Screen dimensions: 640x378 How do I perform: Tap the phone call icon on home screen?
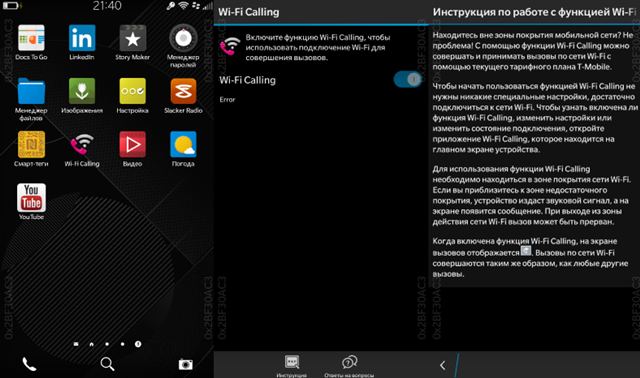tap(29, 364)
